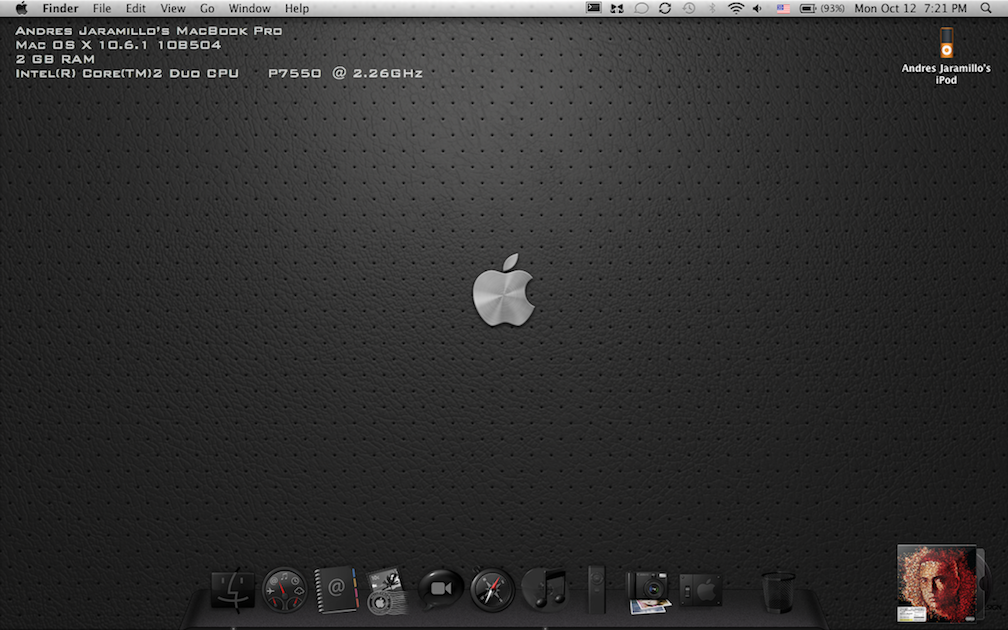The width and height of the screenshot is (1008, 630).
Task: Launch iChat from the Dock
Action: (440, 589)
